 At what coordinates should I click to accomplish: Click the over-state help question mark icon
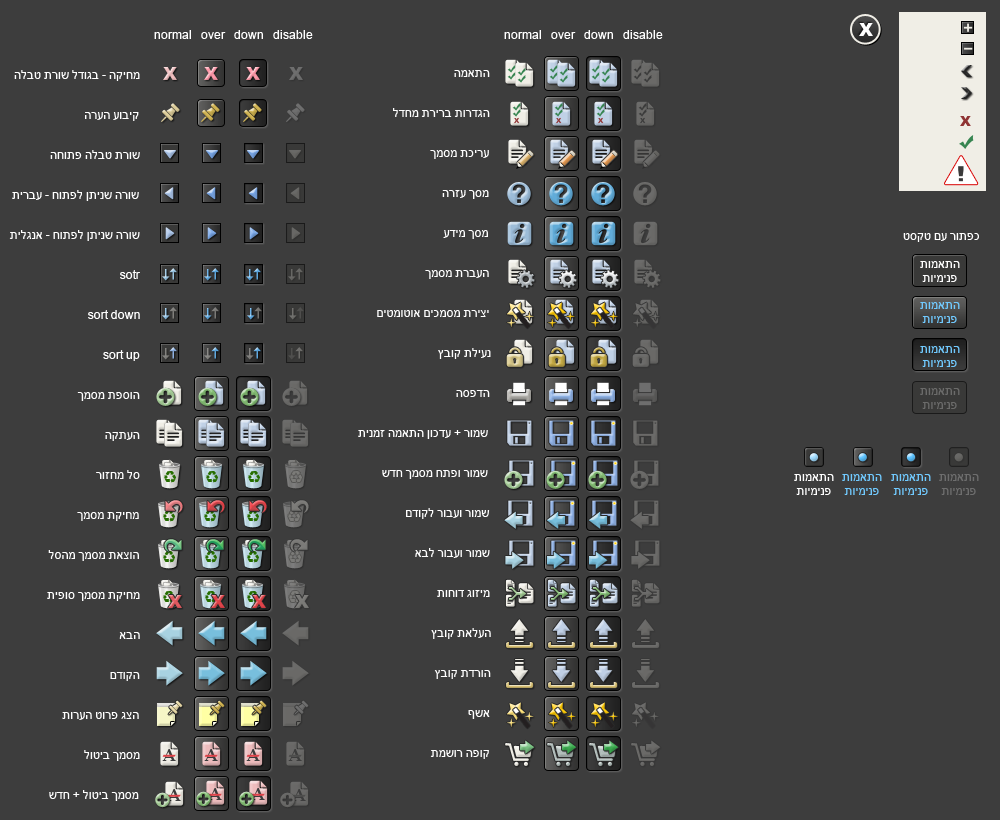pos(561,194)
